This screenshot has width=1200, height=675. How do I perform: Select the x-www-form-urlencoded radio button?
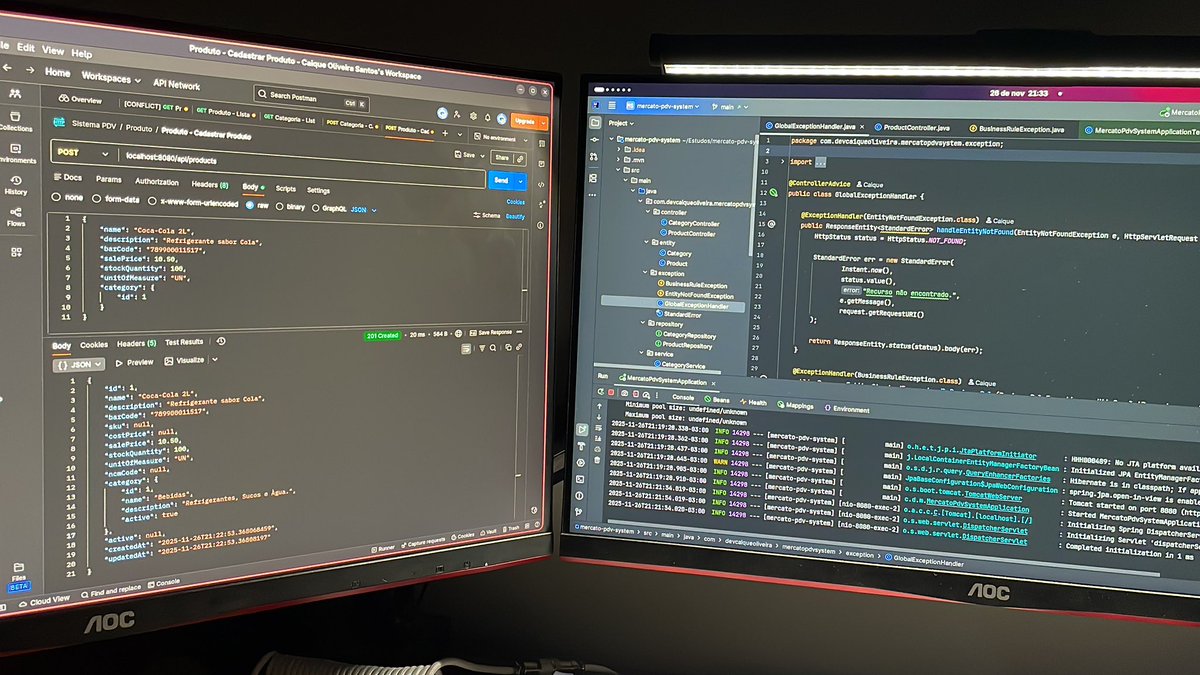coord(153,201)
